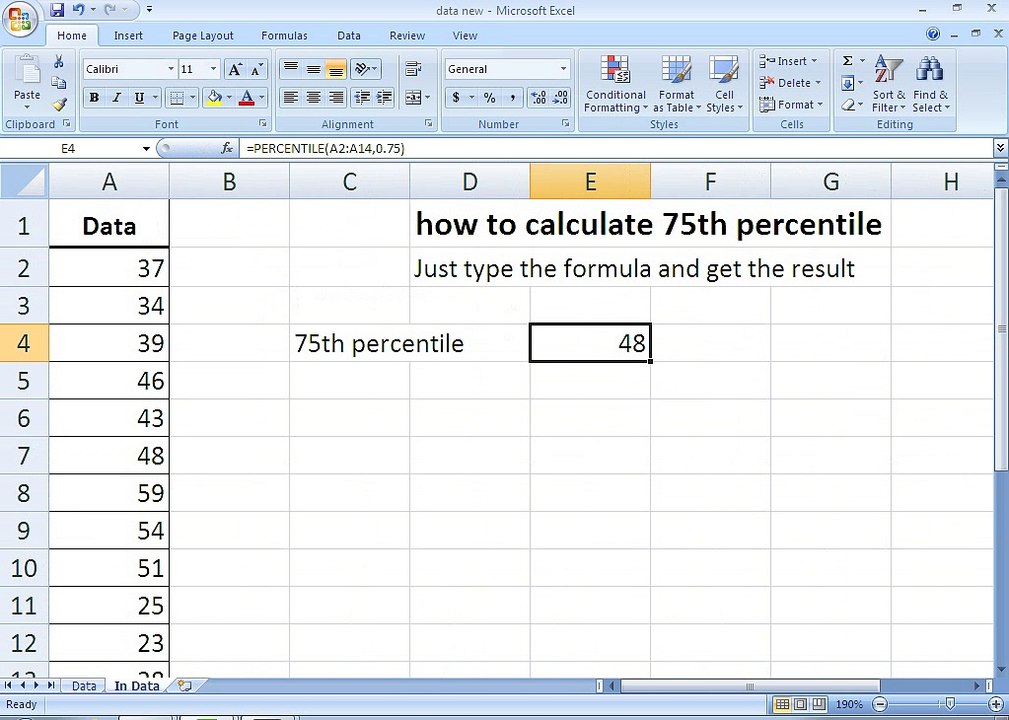Click the Office button logo

[x=19, y=19]
